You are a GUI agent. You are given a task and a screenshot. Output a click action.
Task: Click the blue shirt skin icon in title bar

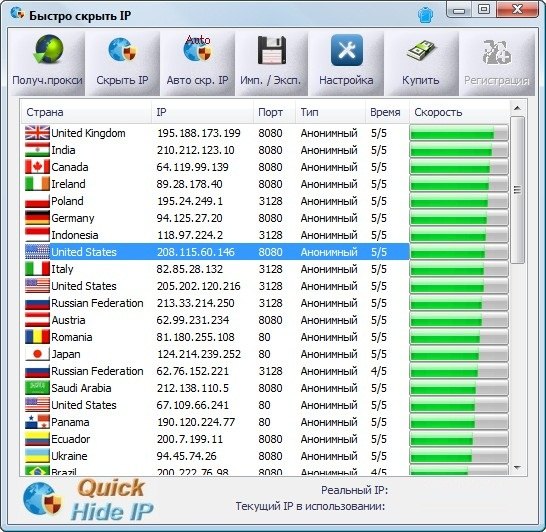(425, 15)
